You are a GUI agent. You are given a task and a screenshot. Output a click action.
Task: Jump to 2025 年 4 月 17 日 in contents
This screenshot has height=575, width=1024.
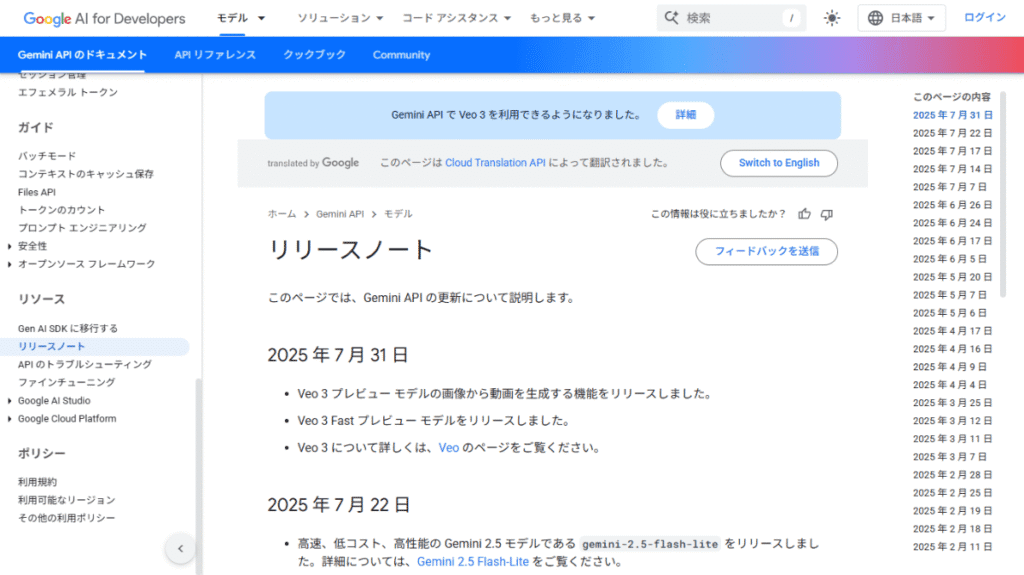click(952, 331)
